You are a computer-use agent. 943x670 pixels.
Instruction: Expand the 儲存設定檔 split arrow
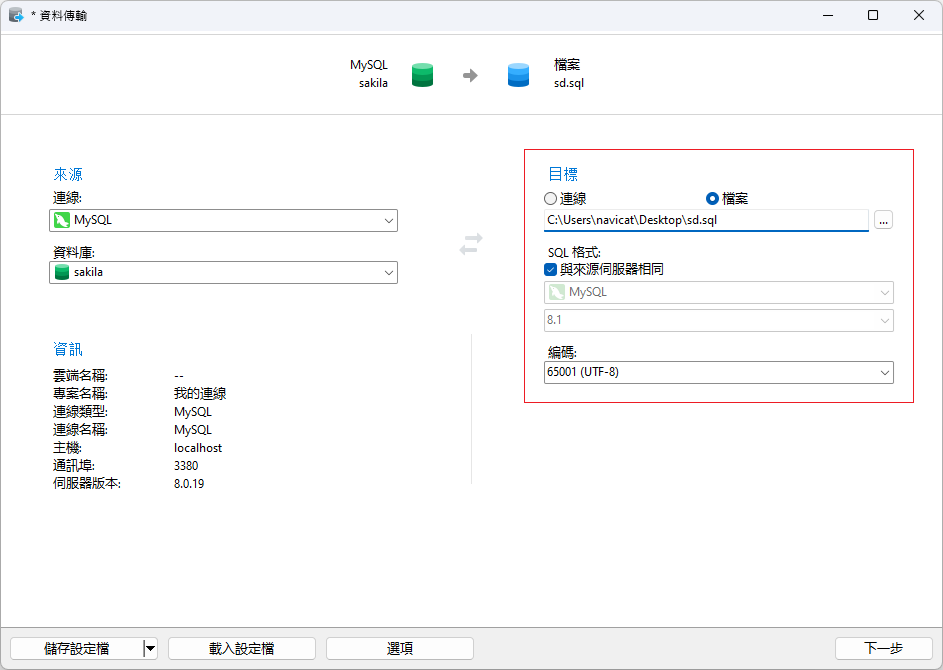pyautogui.click(x=150, y=648)
